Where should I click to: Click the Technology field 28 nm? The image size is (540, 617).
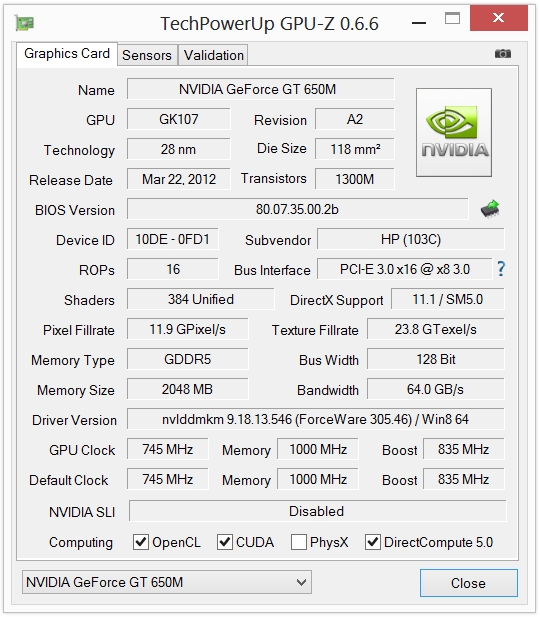179,149
